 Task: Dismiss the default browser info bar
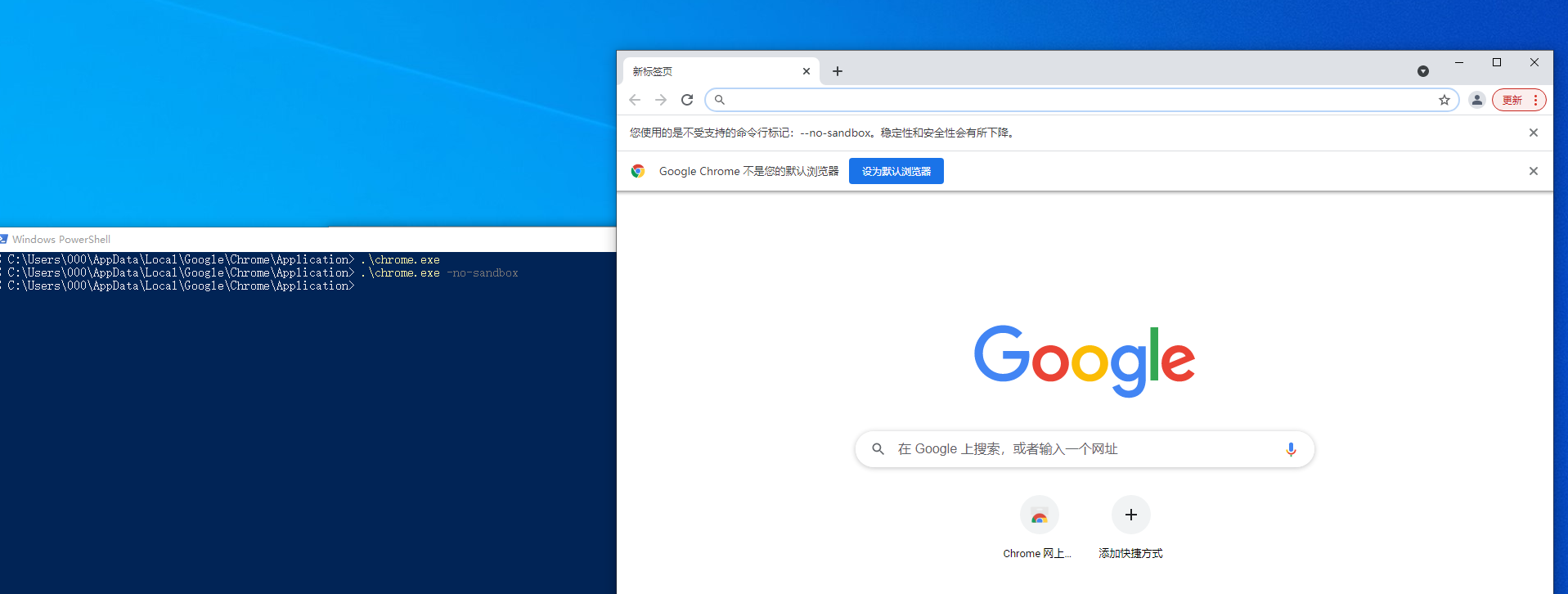(x=1534, y=171)
